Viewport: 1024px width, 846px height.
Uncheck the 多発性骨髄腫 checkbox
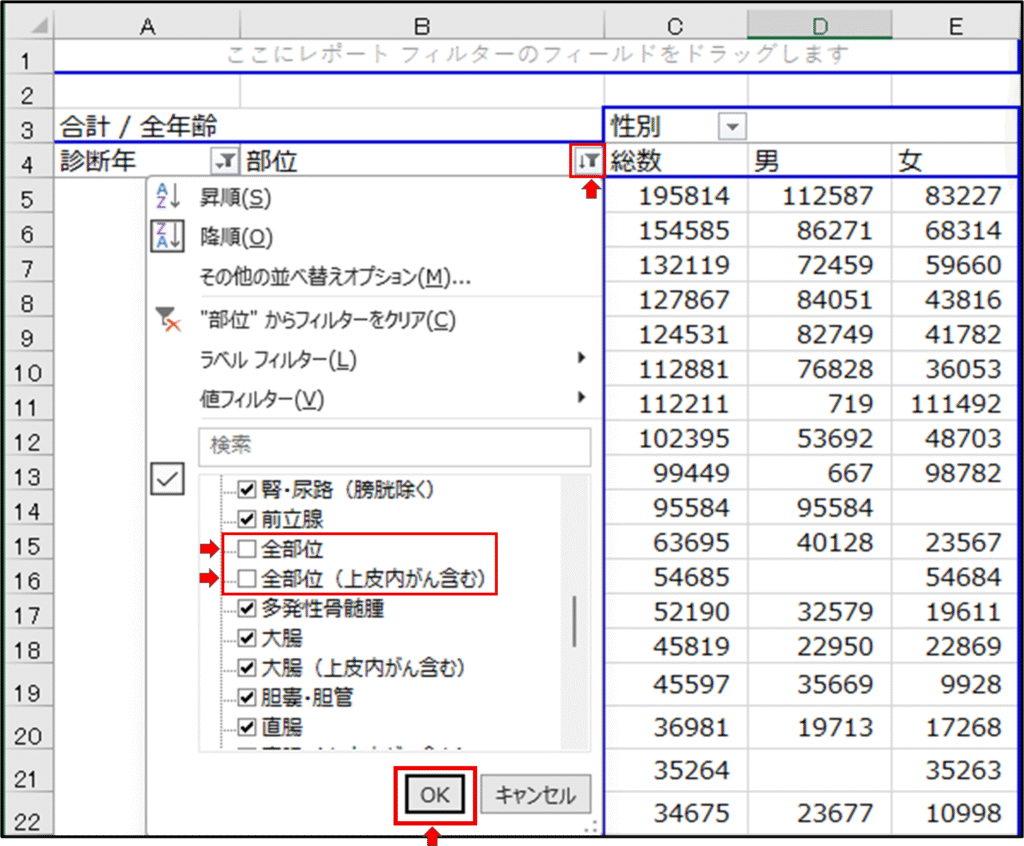click(247, 607)
